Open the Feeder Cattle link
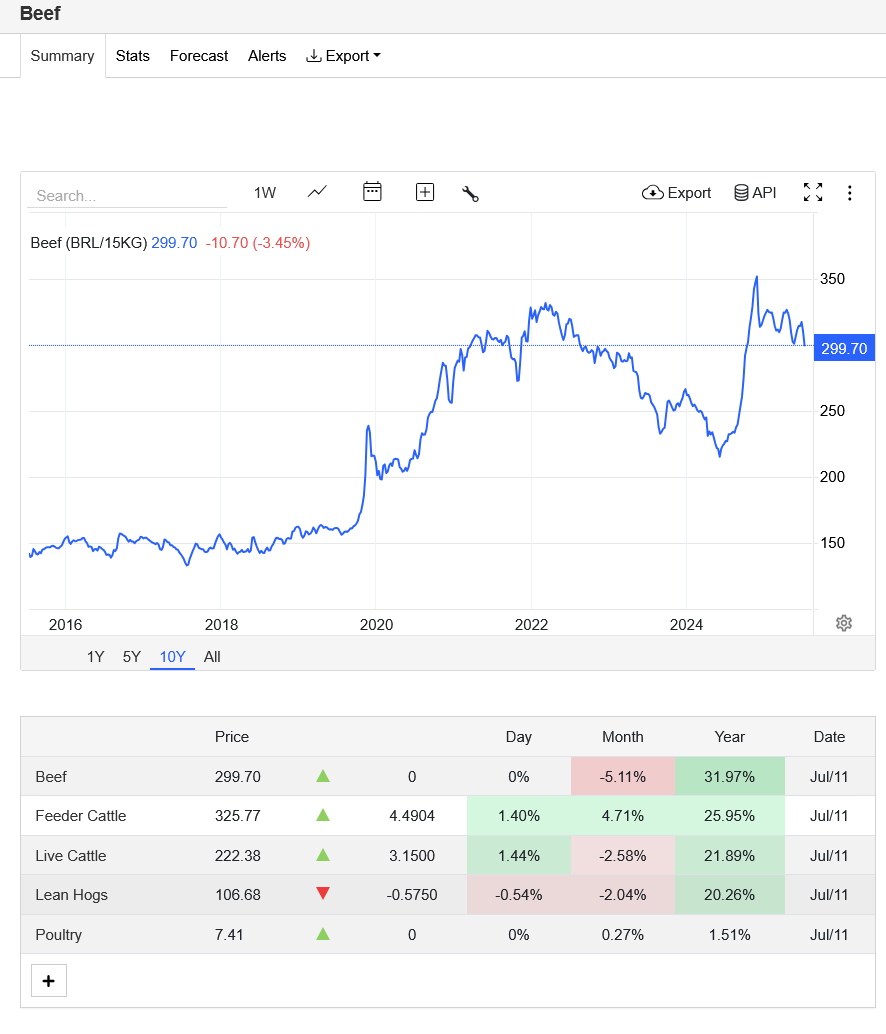Image resolution: width=886 pixels, height=1034 pixels. (81, 816)
